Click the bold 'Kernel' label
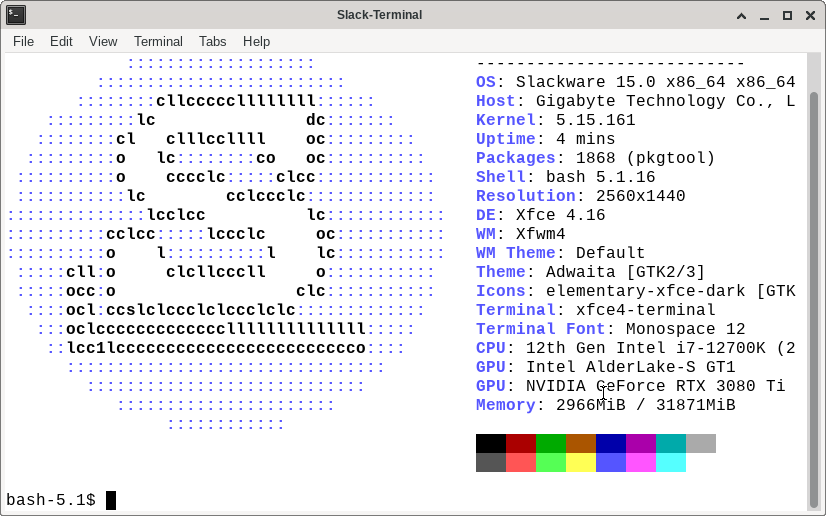This screenshot has height=516, width=826. tap(506, 120)
